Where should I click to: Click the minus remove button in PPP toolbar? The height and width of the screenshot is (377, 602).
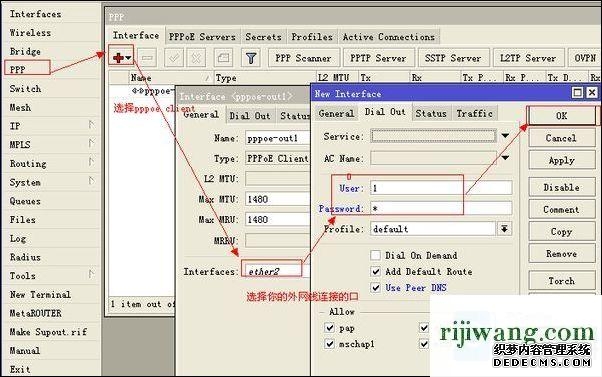tap(147, 58)
